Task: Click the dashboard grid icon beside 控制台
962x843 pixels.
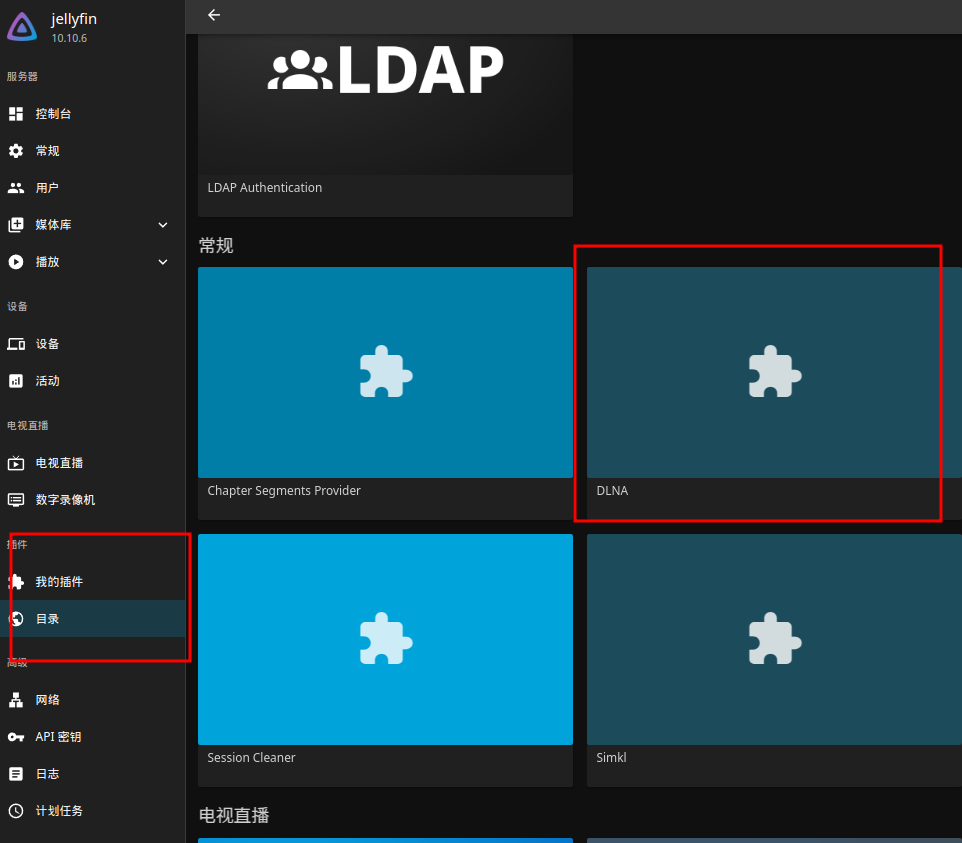Action: point(16,114)
